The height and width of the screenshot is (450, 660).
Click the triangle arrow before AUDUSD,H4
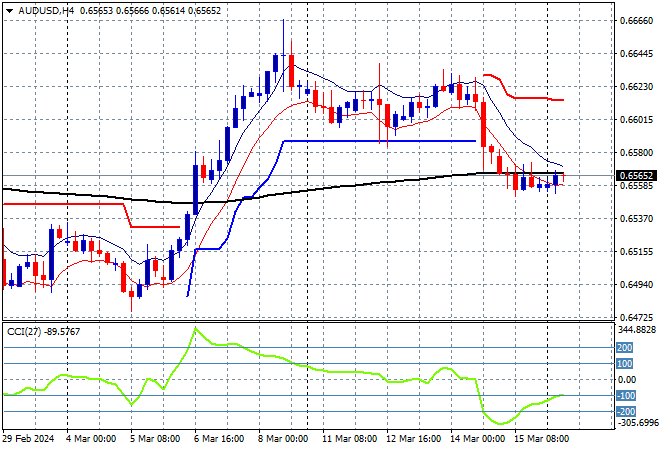tap(9, 9)
